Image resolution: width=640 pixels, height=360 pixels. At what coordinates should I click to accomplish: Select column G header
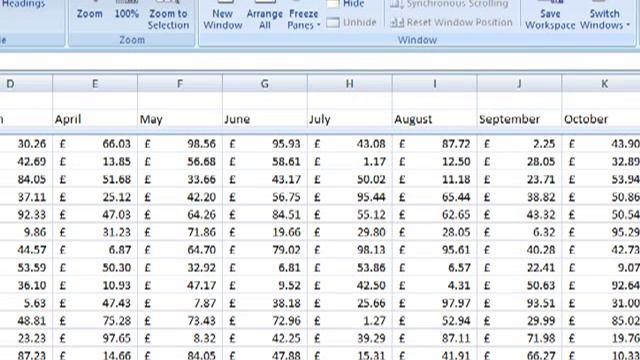(265, 84)
